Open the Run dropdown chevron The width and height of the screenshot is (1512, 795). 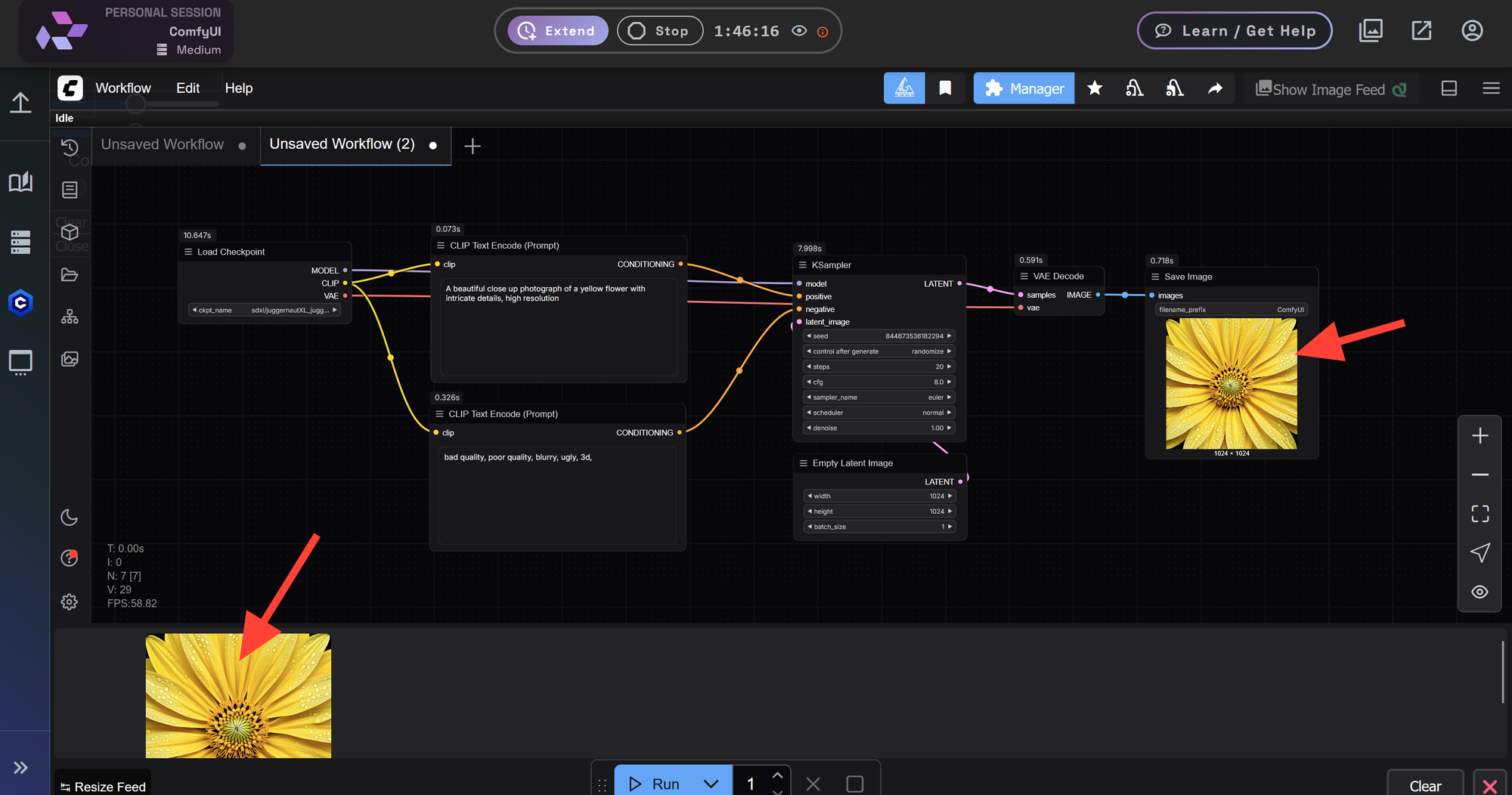(711, 784)
